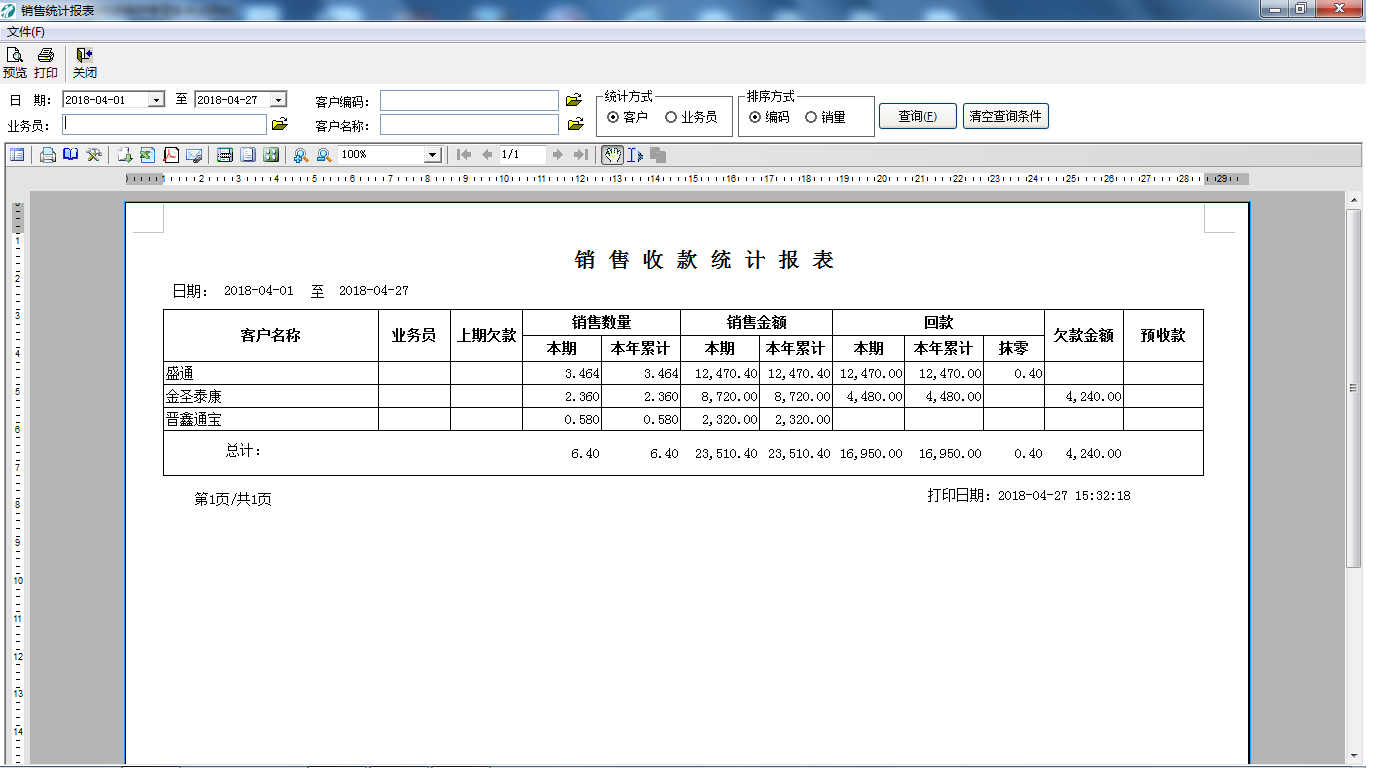
Task: Activate the text select cursor tool
Action: pos(635,155)
